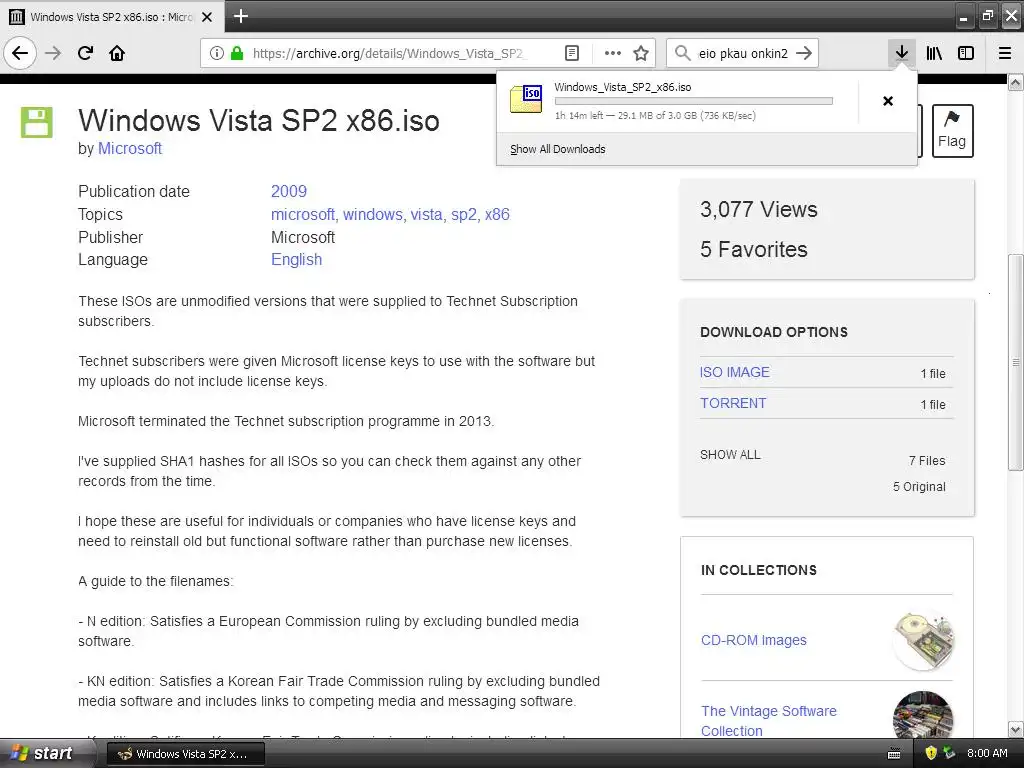Click the search magnifier icon
1024x768 pixels.
click(x=682, y=53)
